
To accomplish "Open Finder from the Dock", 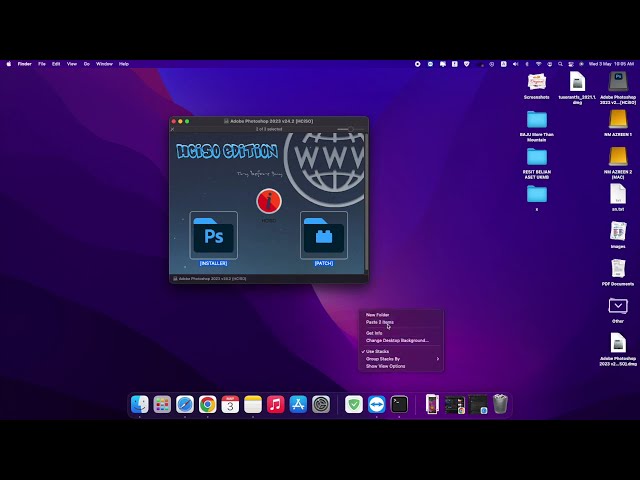I will [140, 404].
